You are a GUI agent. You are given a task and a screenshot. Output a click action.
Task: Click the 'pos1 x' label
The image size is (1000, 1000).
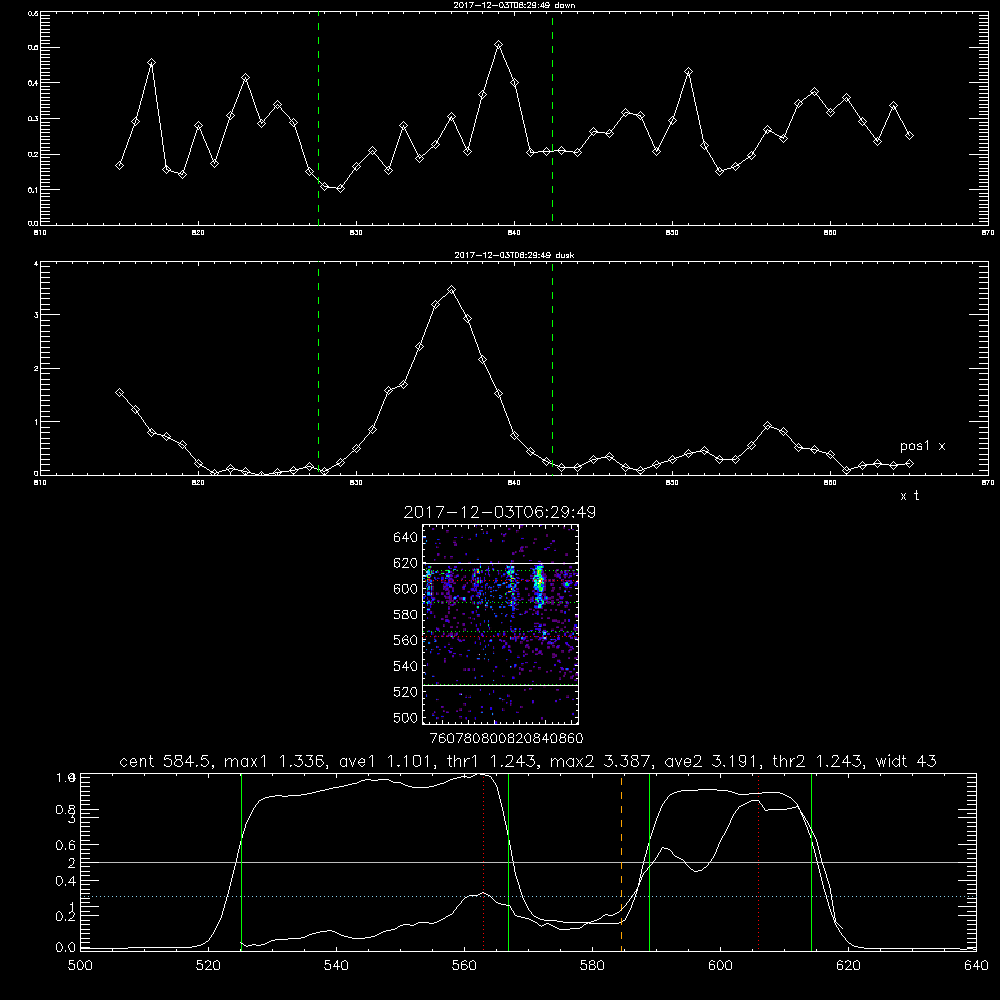click(922, 446)
